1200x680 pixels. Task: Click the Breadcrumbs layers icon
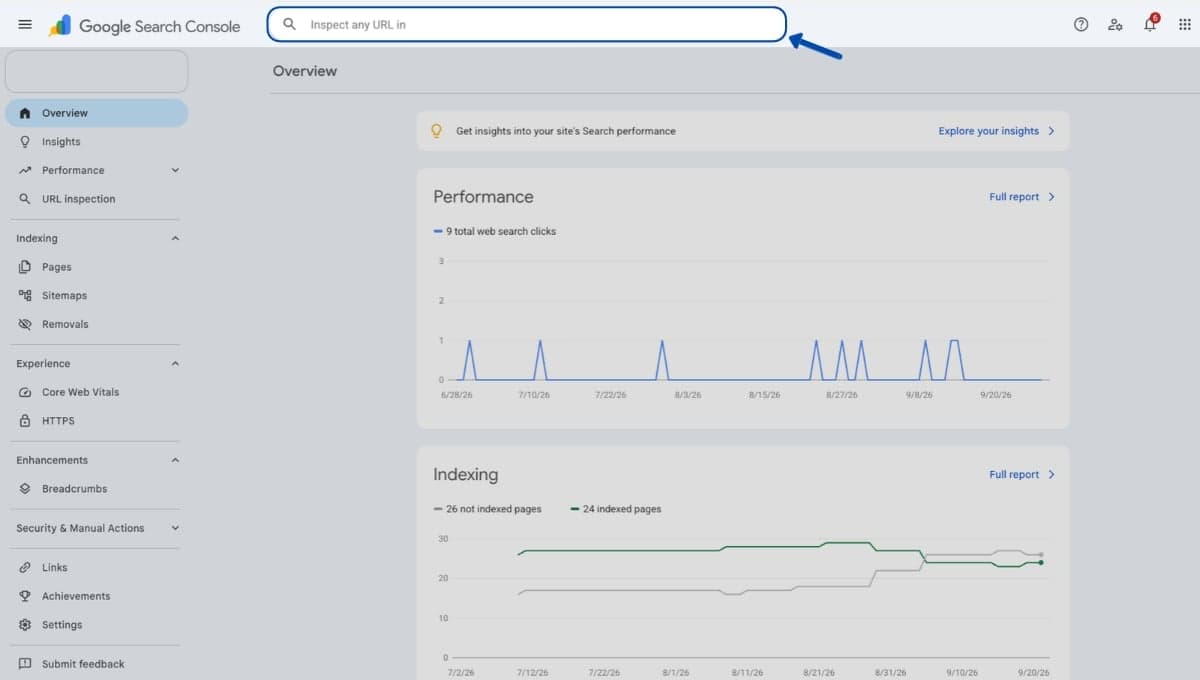tap(25, 489)
